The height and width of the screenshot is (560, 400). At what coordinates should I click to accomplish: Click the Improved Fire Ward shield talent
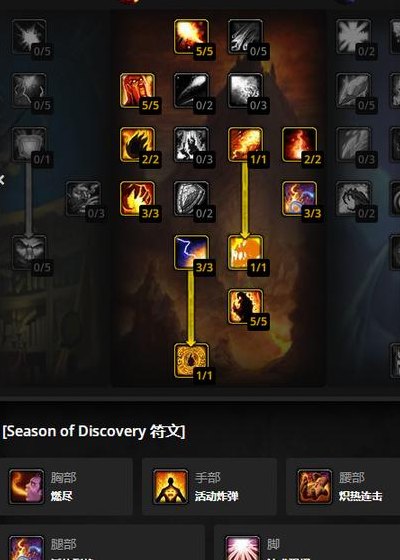[x=191, y=199]
